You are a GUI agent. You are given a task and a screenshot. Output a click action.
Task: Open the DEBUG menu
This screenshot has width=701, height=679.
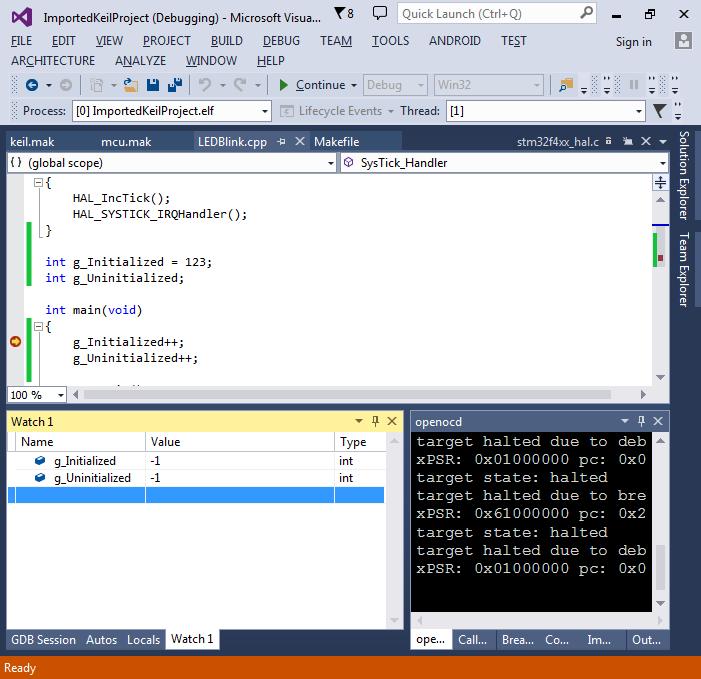tap(281, 41)
